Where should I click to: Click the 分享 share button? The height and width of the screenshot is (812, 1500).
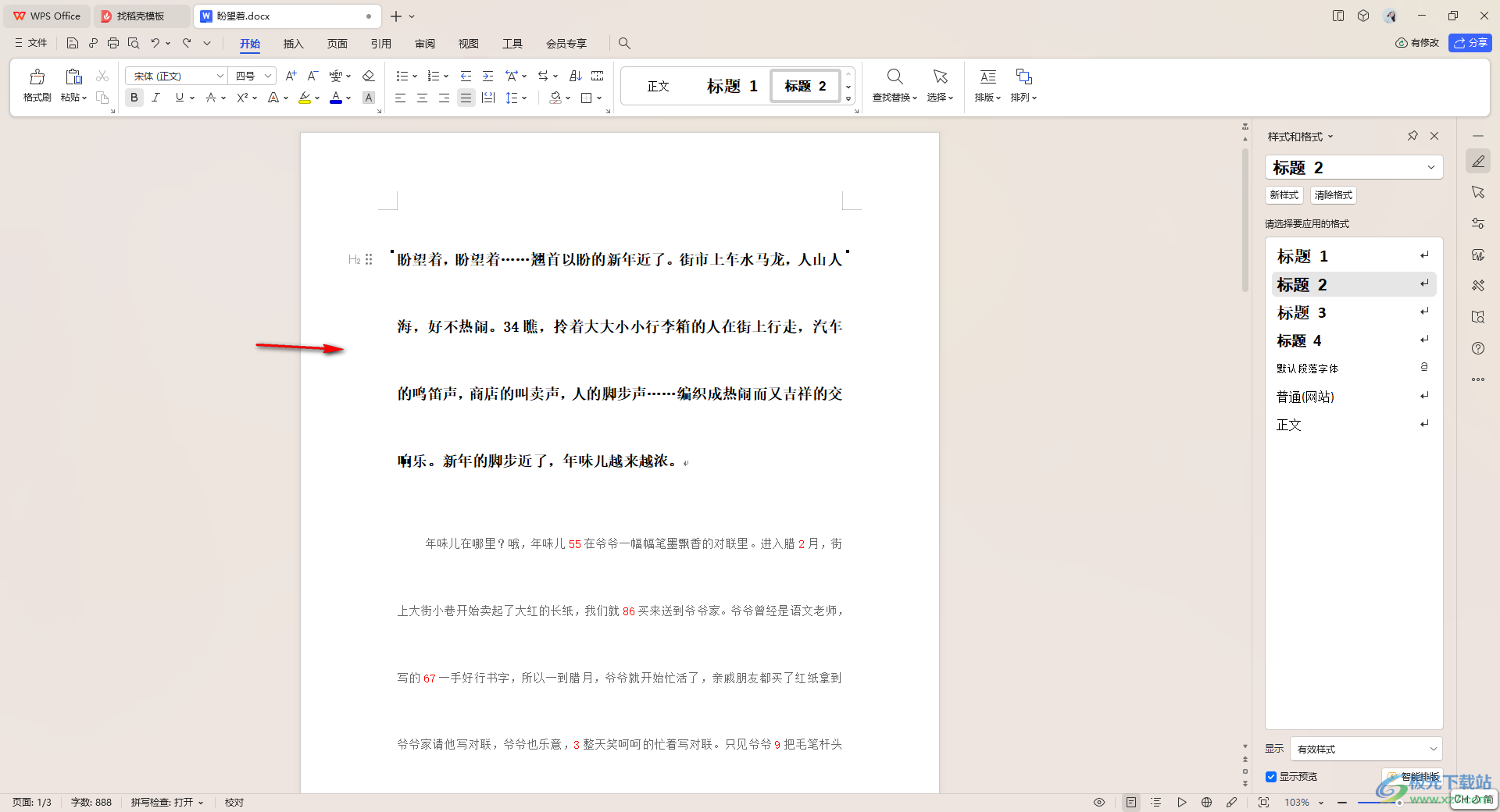click(1470, 43)
